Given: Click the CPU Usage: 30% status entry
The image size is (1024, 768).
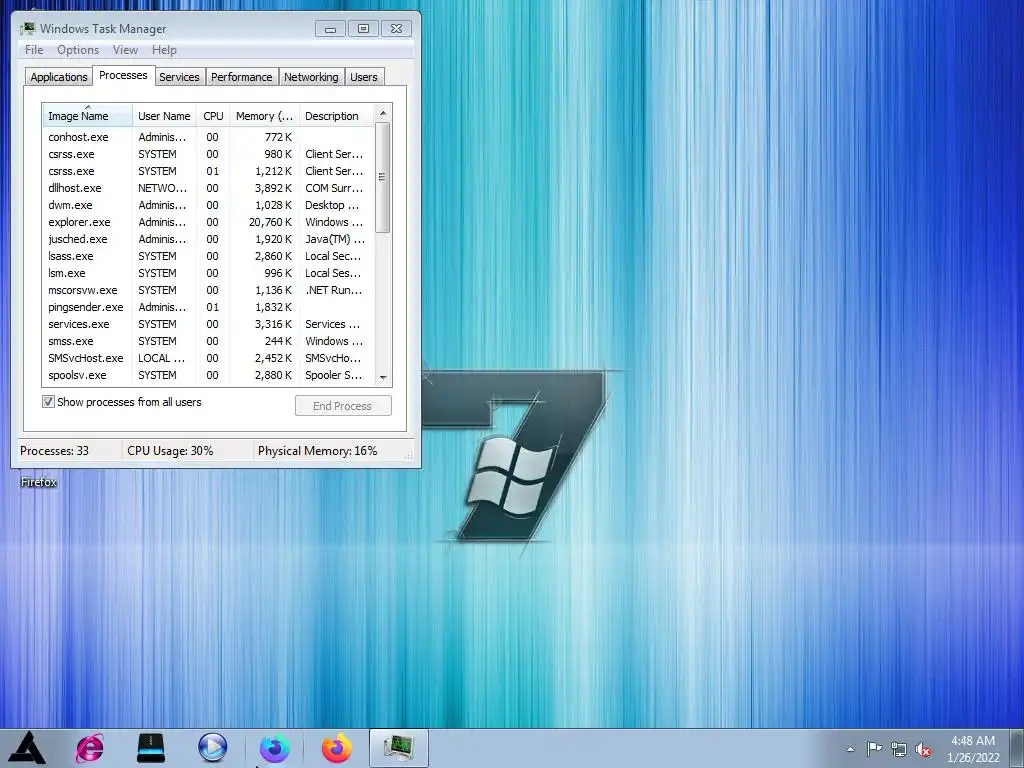Looking at the screenshot, I should click(170, 451).
